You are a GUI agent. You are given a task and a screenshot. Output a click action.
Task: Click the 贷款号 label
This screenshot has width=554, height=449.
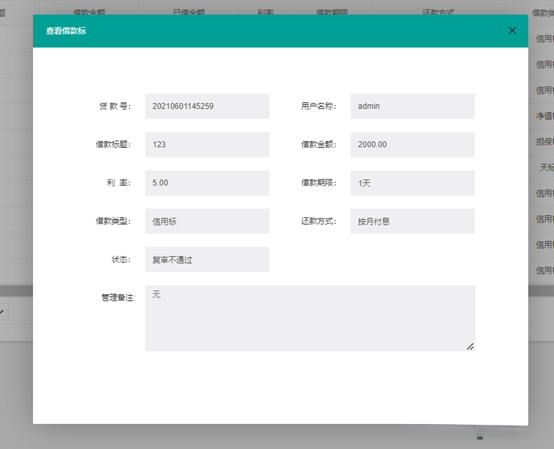coord(115,106)
